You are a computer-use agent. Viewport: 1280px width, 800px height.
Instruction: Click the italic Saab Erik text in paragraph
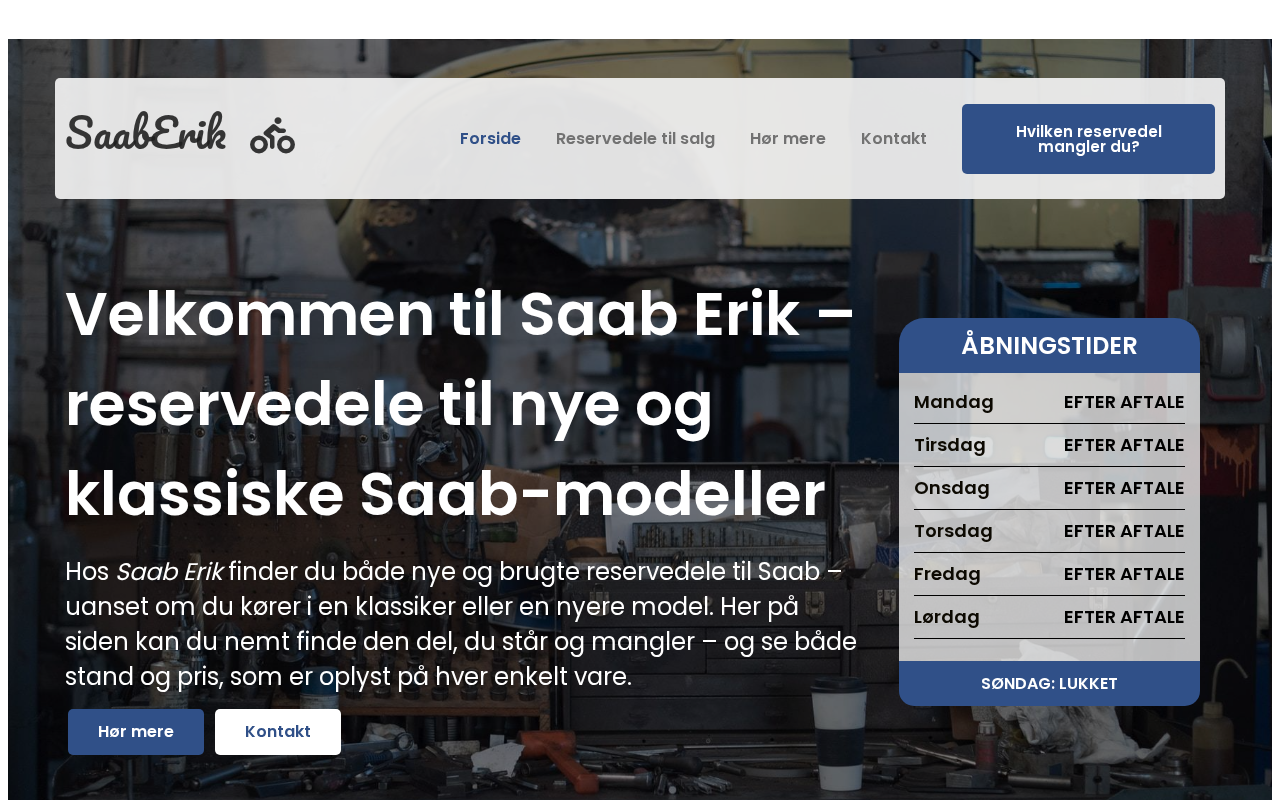click(169, 572)
